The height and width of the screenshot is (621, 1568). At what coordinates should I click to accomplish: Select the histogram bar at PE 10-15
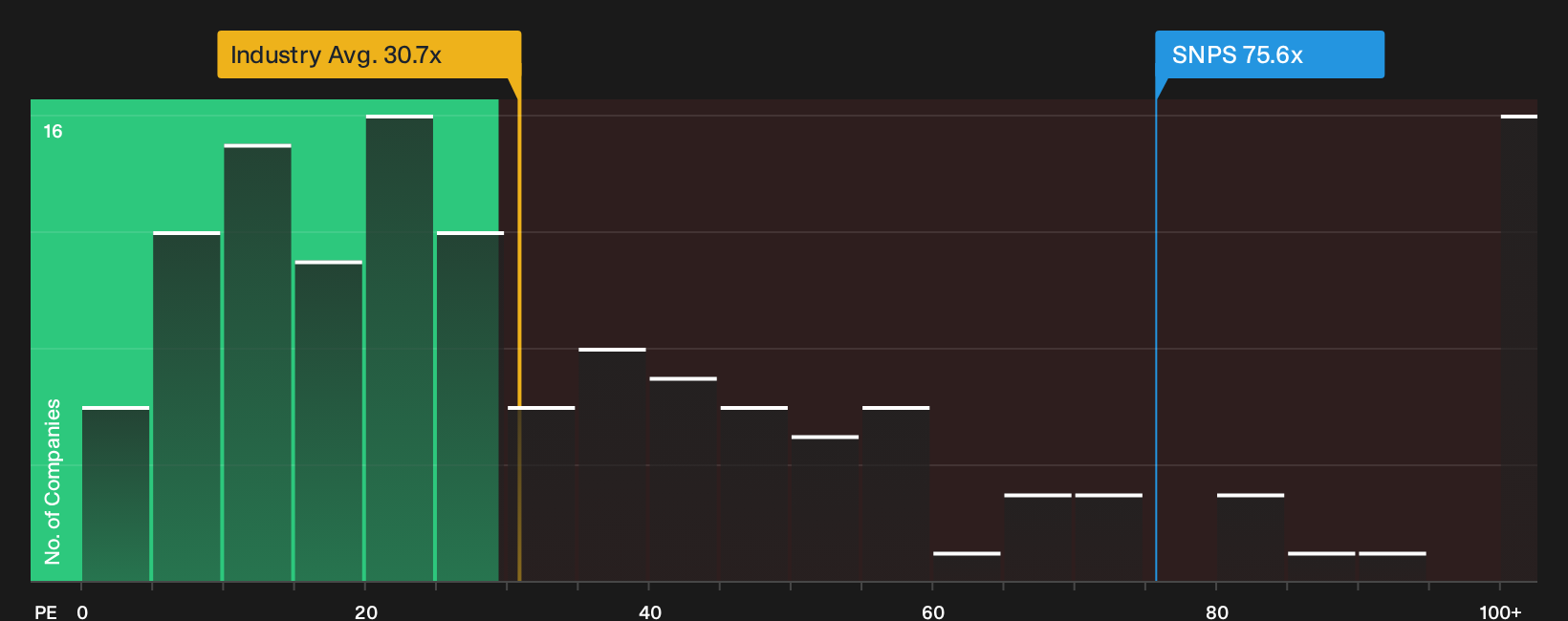coord(258,362)
